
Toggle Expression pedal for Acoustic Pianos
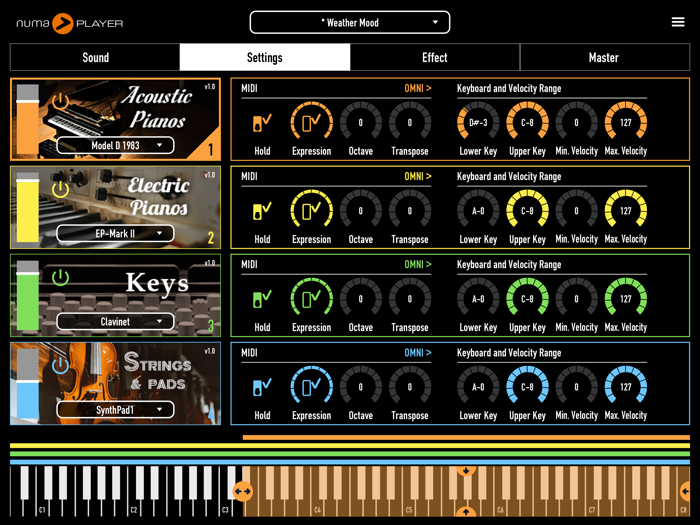point(312,122)
